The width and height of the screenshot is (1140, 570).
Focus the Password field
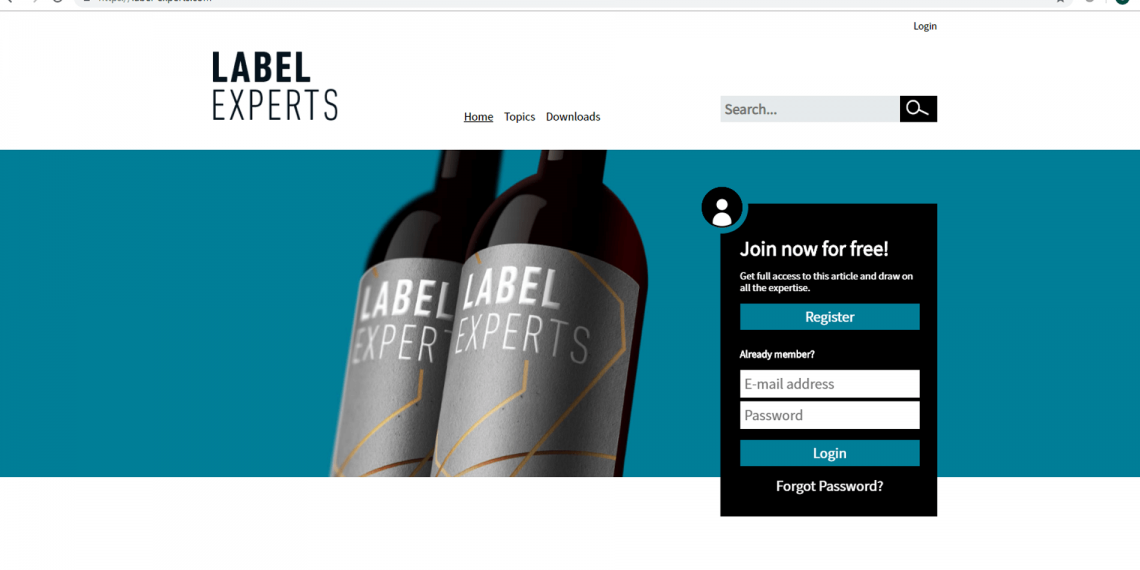[x=830, y=415]
